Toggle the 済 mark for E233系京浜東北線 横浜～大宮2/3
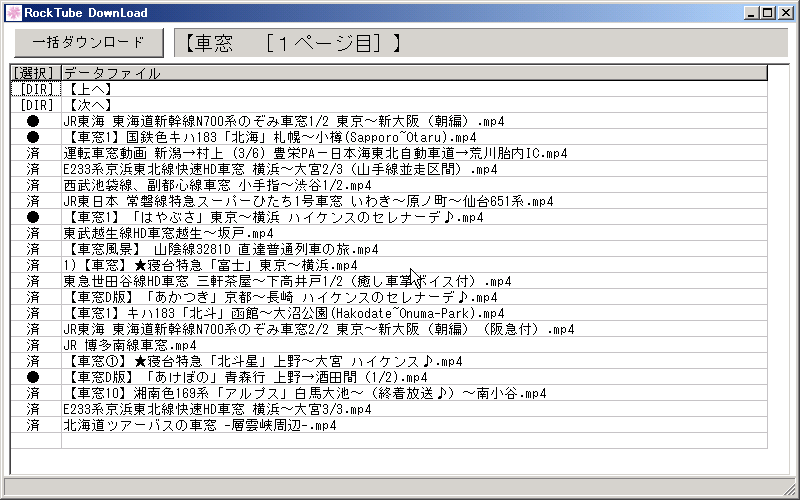The width and height of the screenshot is (800, 500). point(33,169)
